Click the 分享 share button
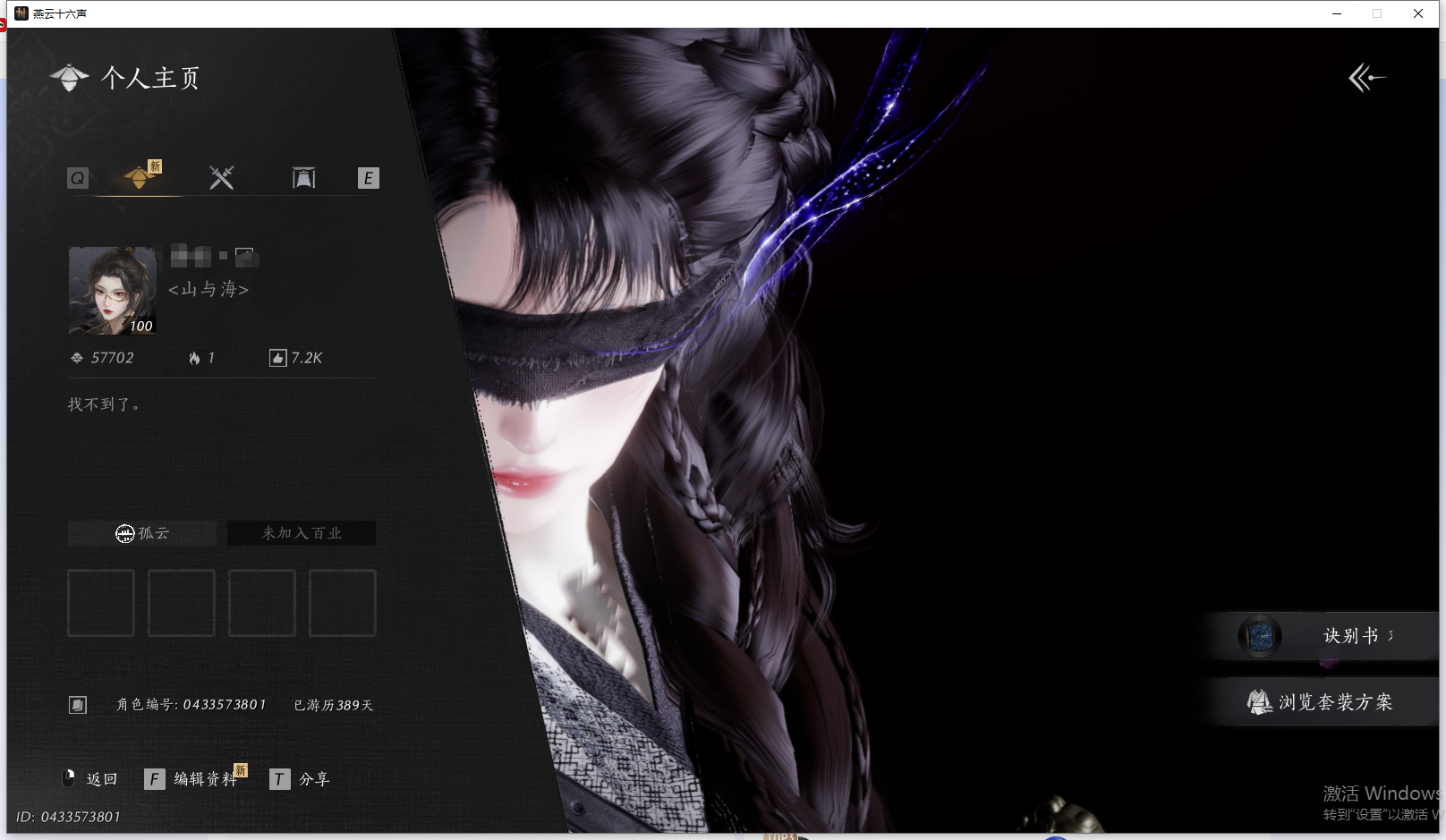This screenshot has width=1446, height=840. coord(302,779)
